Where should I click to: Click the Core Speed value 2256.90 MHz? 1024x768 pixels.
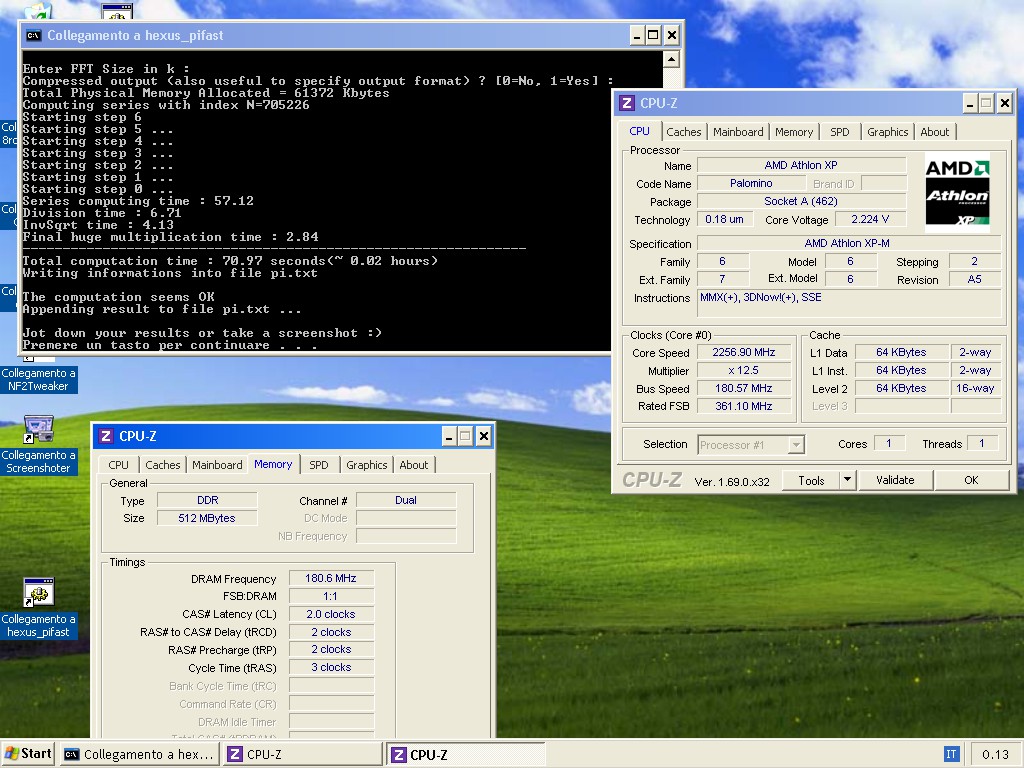pyautogui.click(x=744, y=353)
